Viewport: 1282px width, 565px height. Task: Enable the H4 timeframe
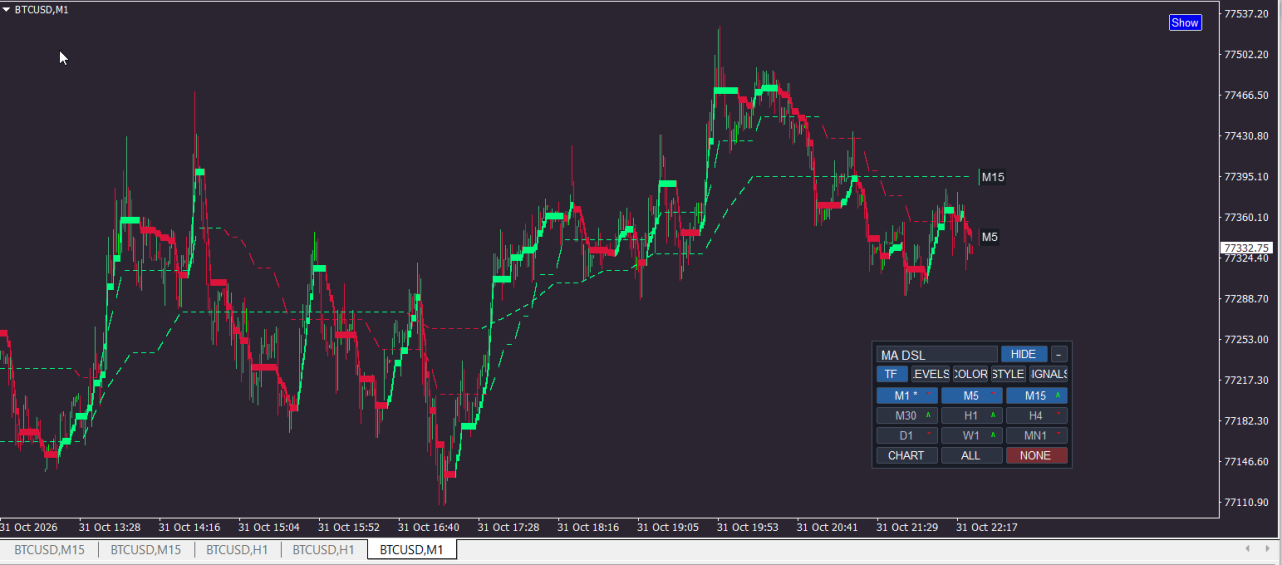coord(1037,415)
